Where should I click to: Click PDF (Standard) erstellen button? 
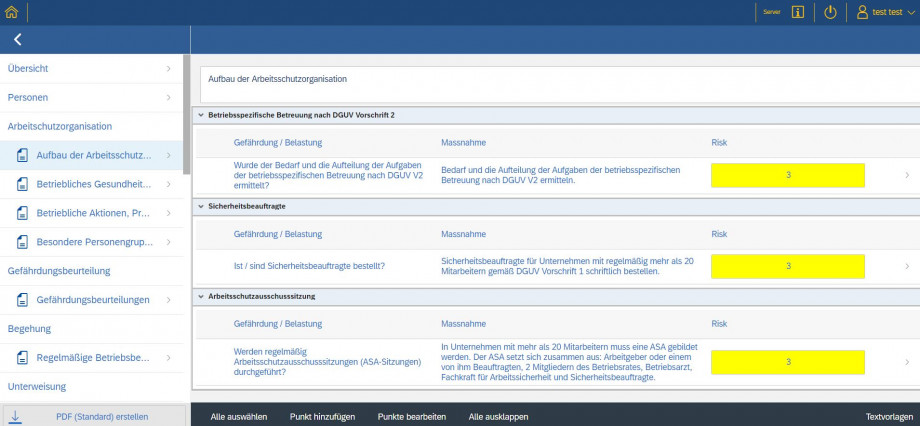click(94, 417)
